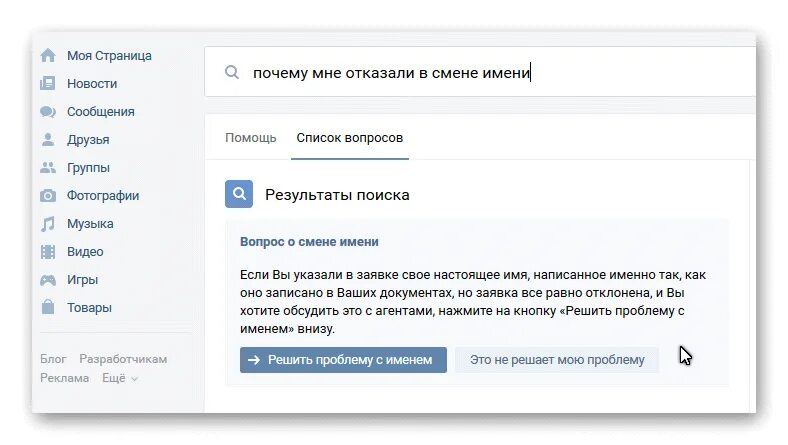Open the Сообщения chat bubble icon

point(48,112)
